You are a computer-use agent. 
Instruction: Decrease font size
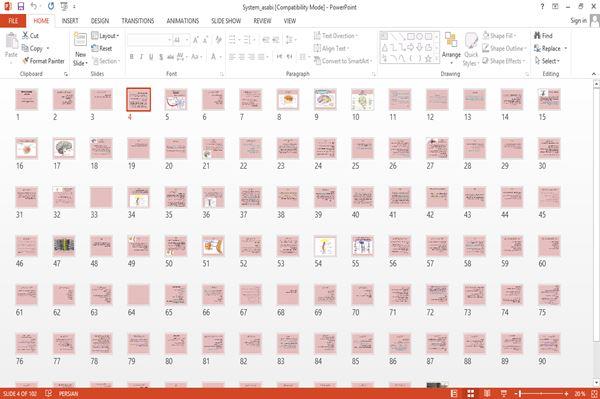coord(206,40)
